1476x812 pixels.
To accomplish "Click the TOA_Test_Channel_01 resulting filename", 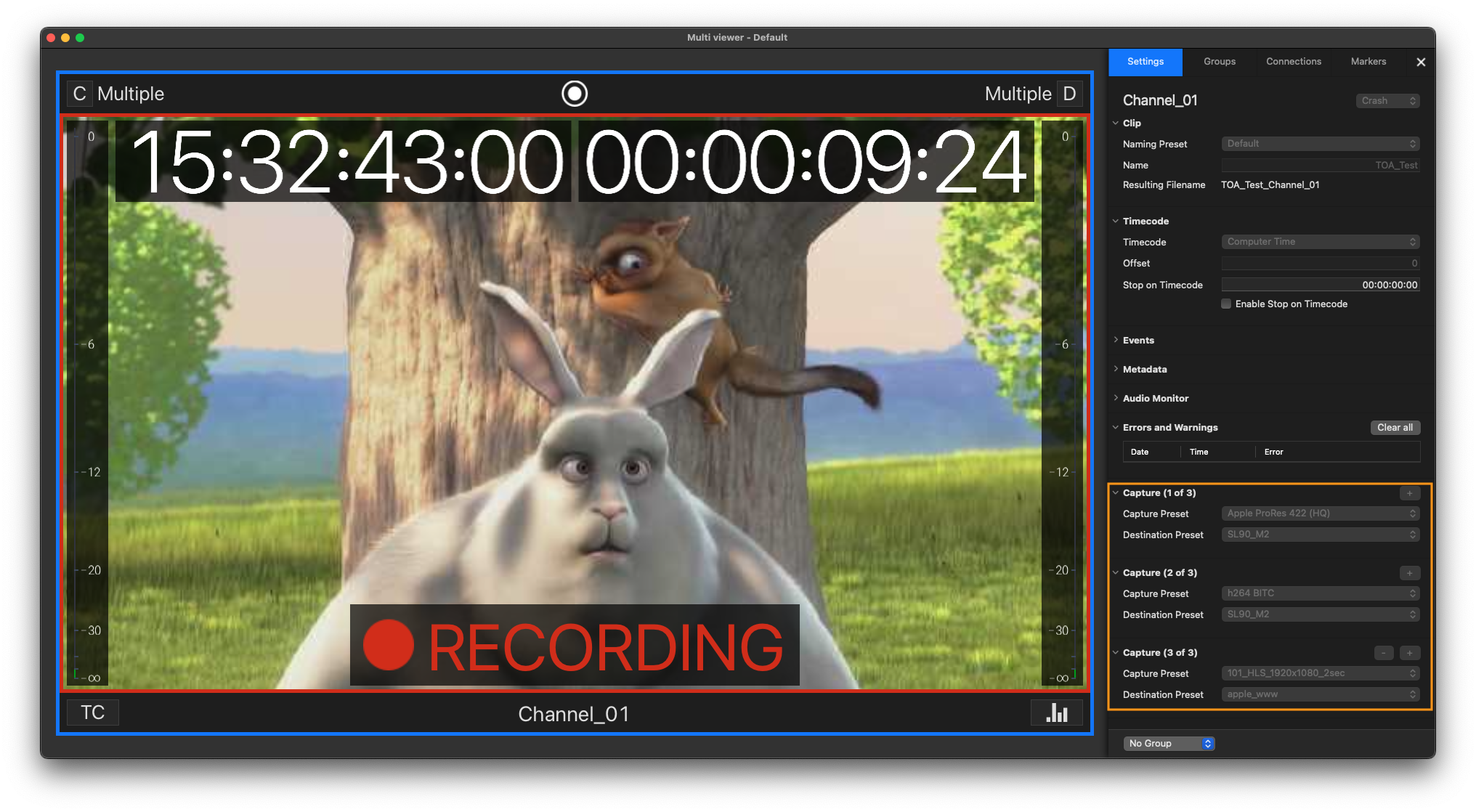I will (x=1270, y=185).
